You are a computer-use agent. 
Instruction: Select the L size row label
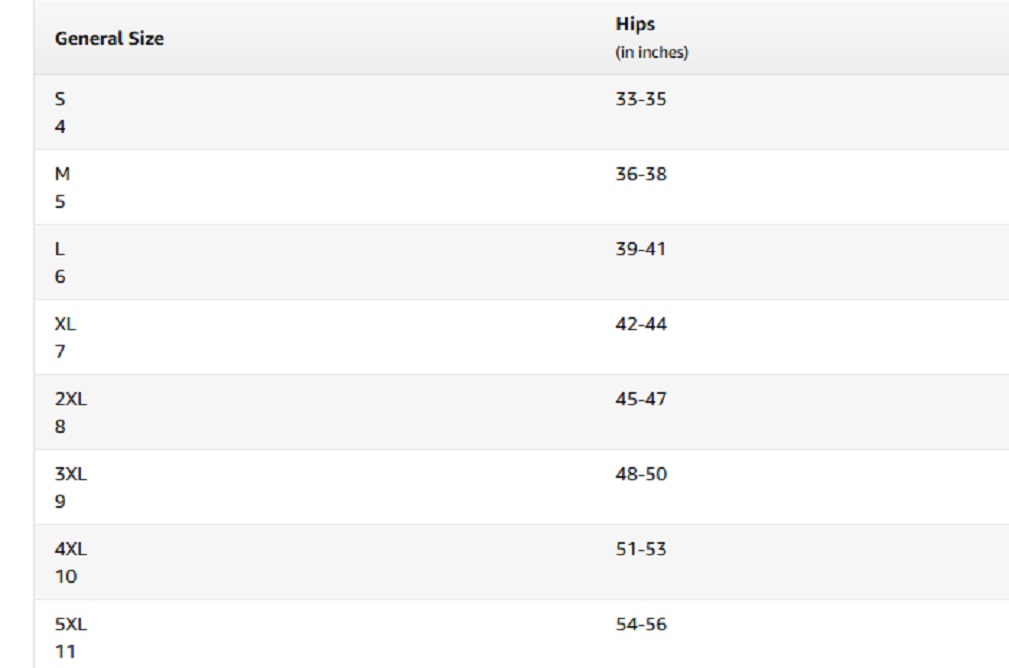coord(59,250)
